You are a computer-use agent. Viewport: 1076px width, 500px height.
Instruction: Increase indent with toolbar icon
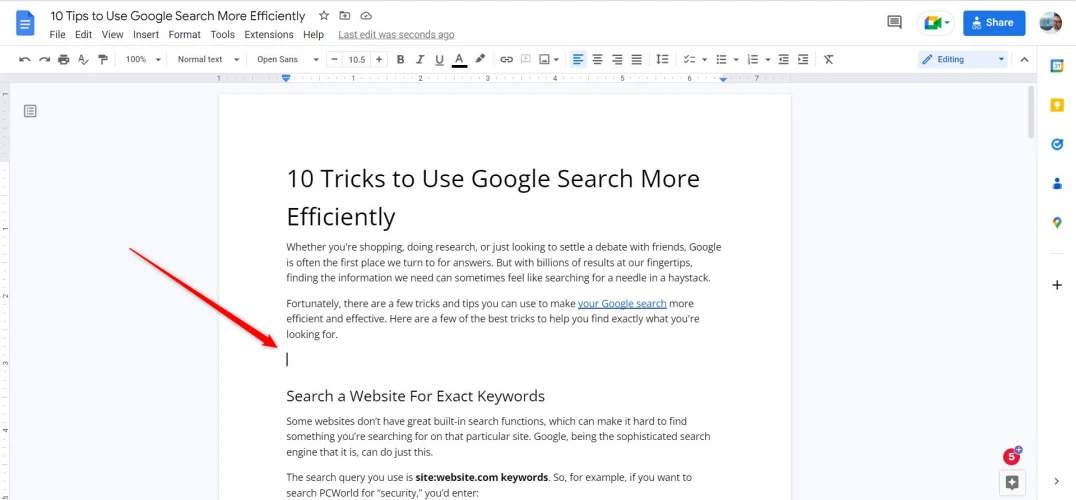(803, 60)
